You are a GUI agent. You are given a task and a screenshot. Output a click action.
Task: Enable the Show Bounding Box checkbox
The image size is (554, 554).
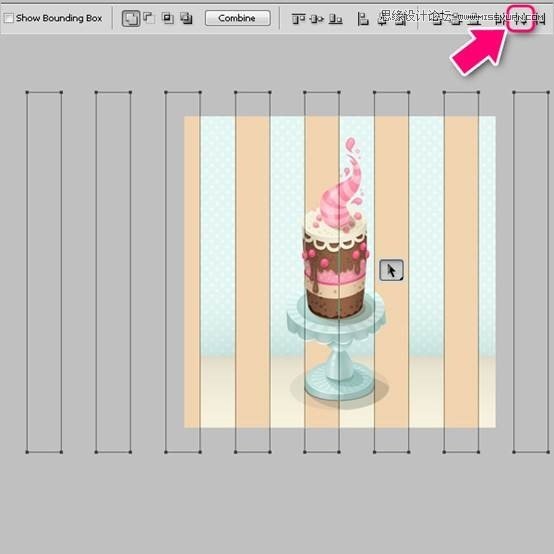(8, 18)
